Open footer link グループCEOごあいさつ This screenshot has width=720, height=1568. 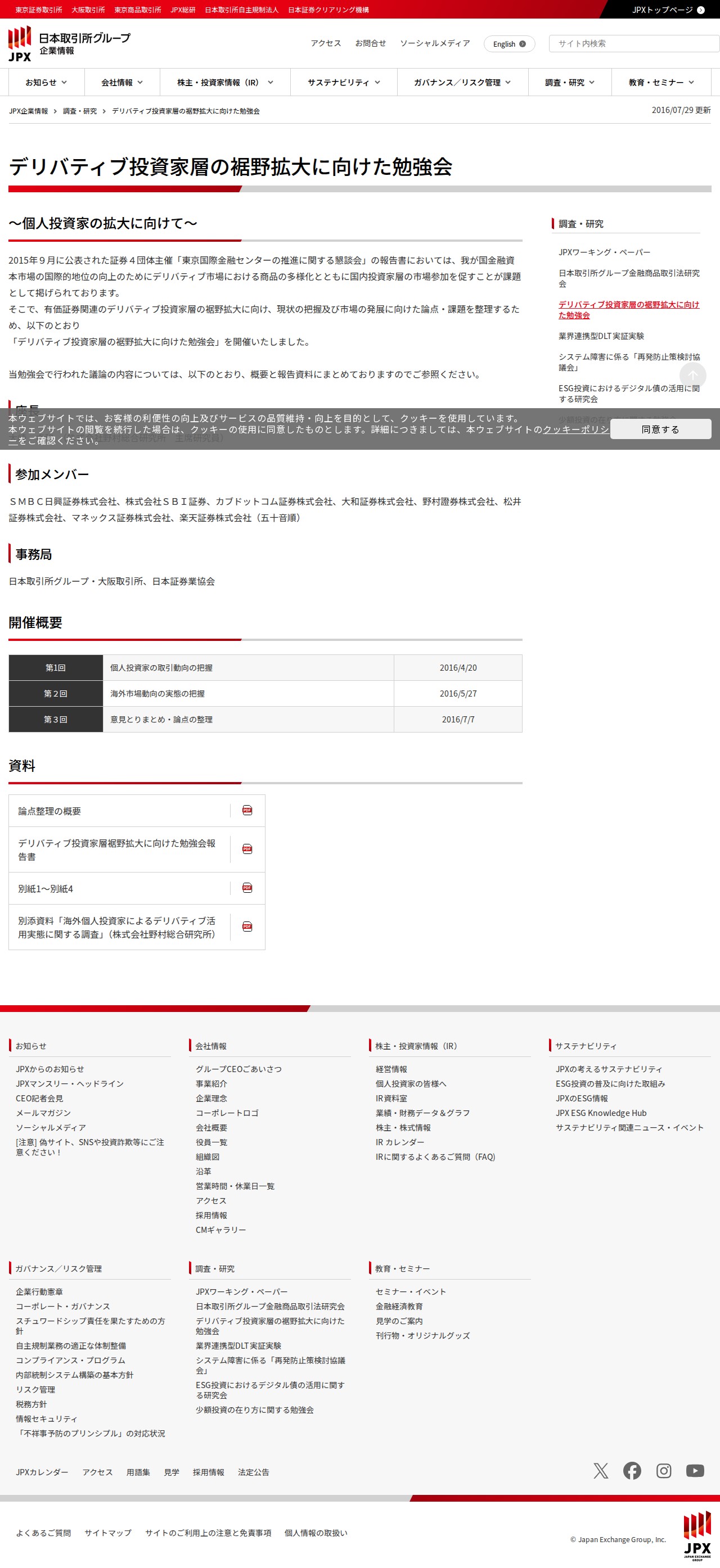pos(238,1069)
